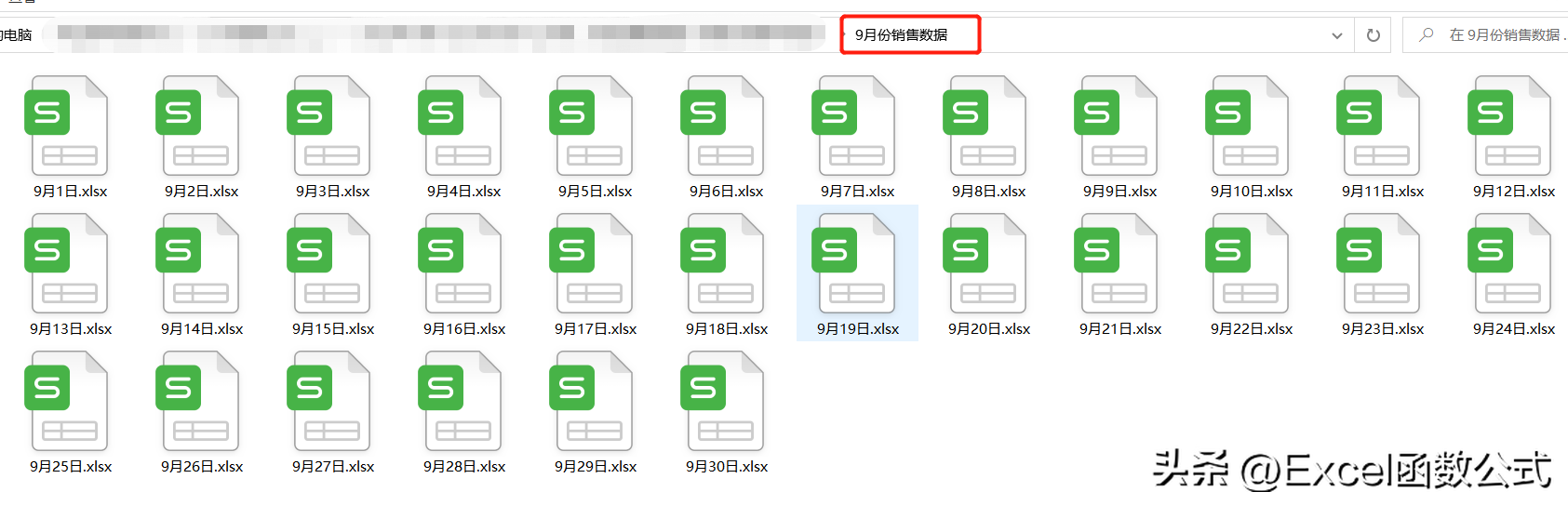
Task: Click the 9月4日.xlsx spreadsheet icon
Action: [460, 126]
